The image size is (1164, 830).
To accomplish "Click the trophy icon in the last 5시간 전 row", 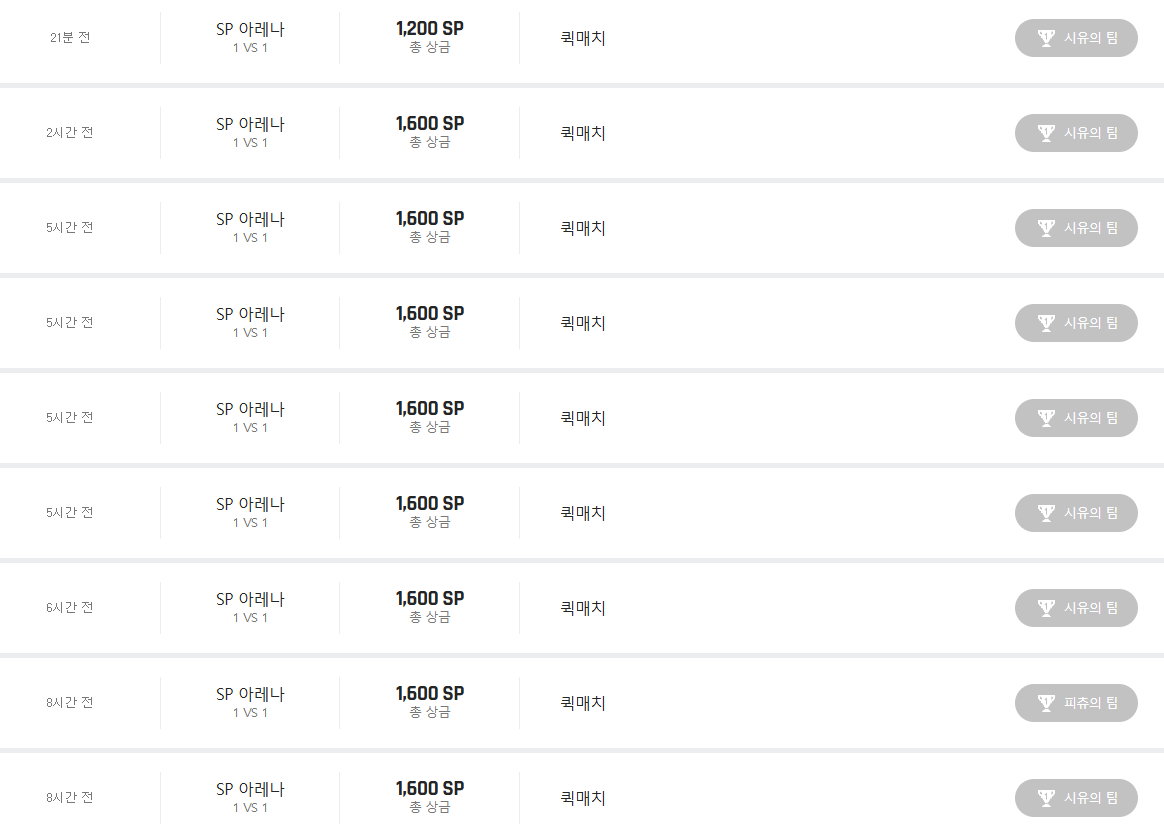I will 1046,513.
